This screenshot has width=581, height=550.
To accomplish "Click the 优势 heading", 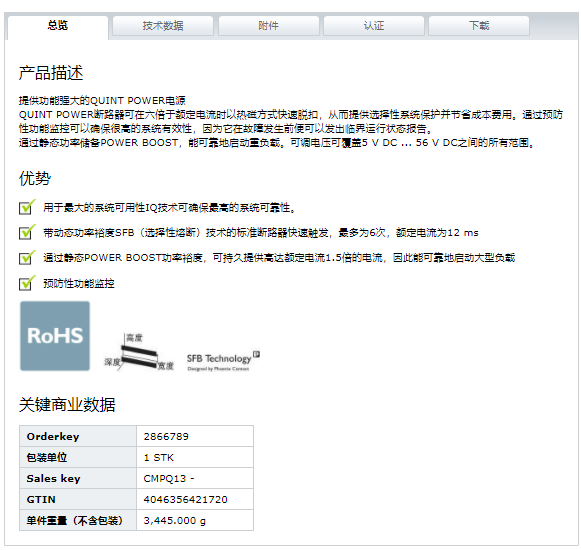I will pos(35,178).
